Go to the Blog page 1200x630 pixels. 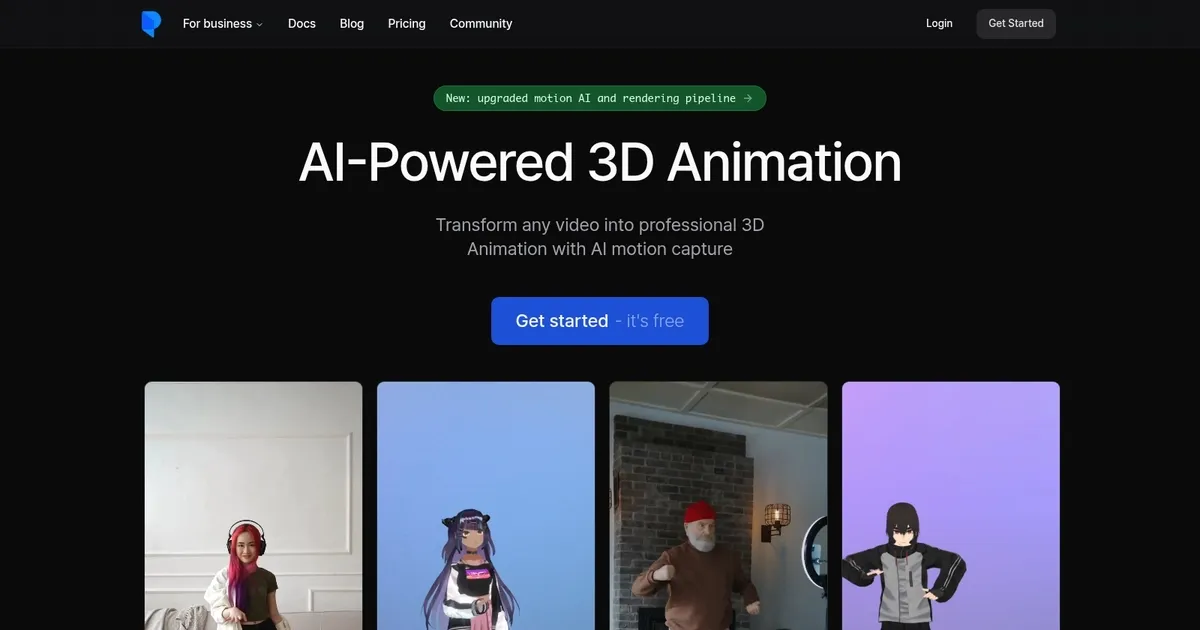tap(352, 24)
